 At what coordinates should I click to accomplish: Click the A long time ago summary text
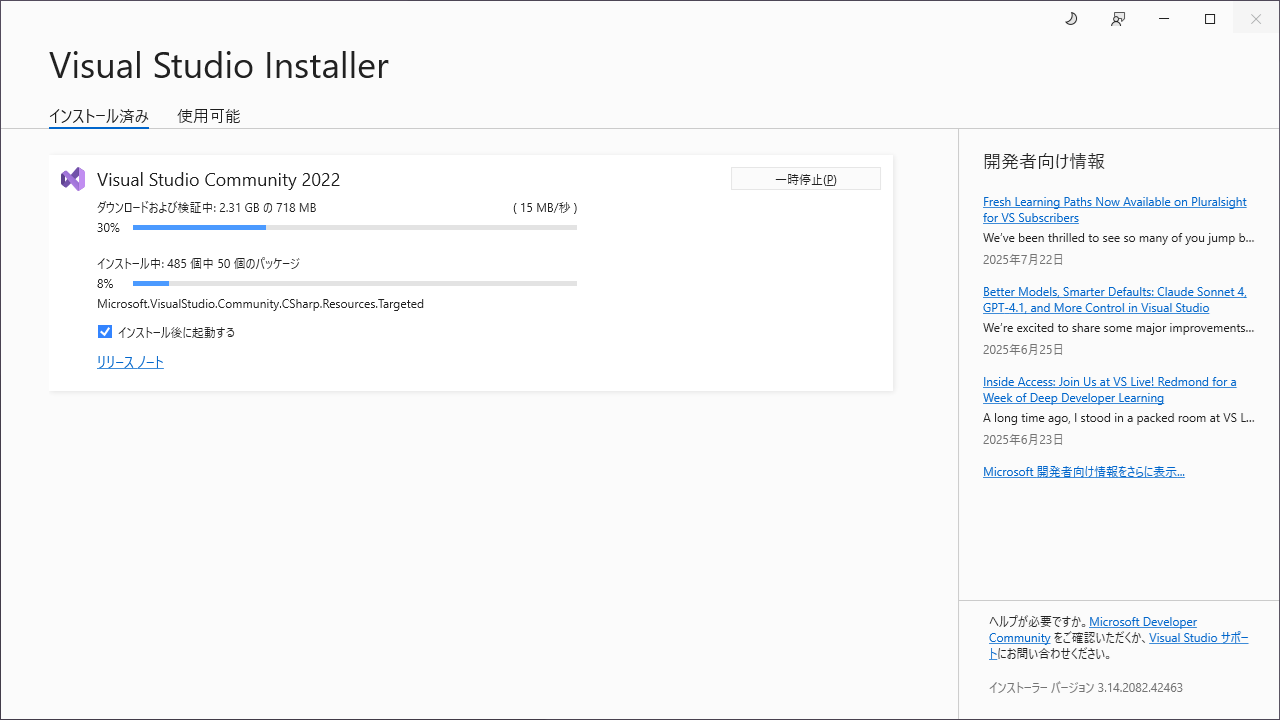(1118, 418)
